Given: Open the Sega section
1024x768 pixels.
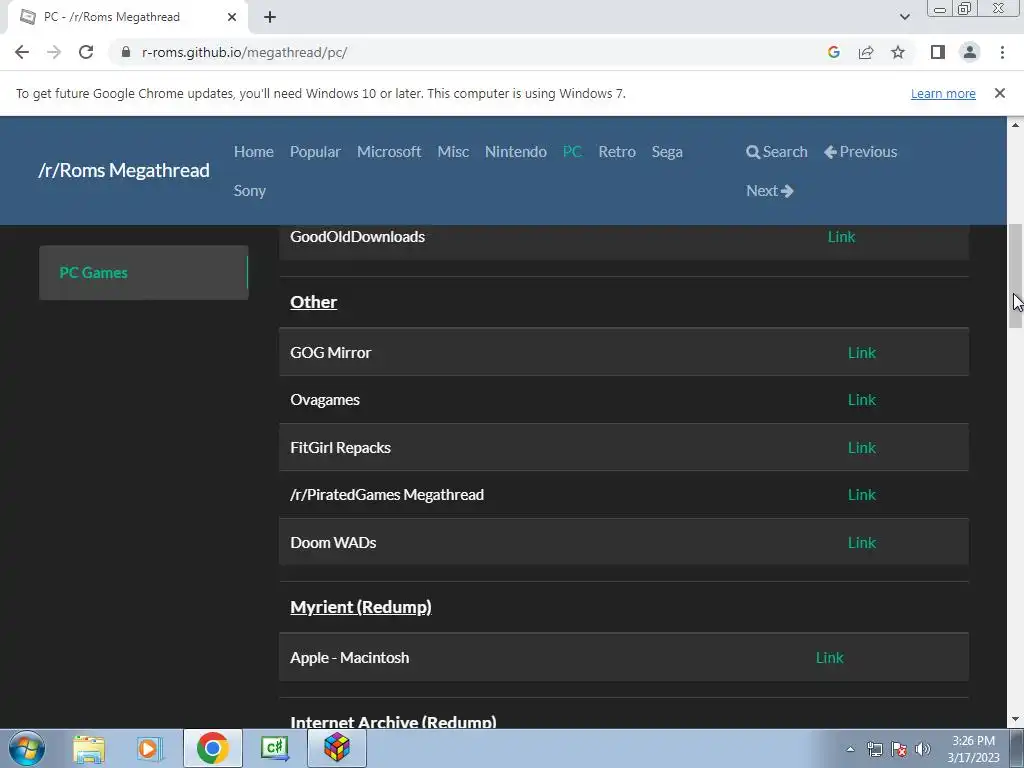Looking at the screenshot, I should point(667,152).
